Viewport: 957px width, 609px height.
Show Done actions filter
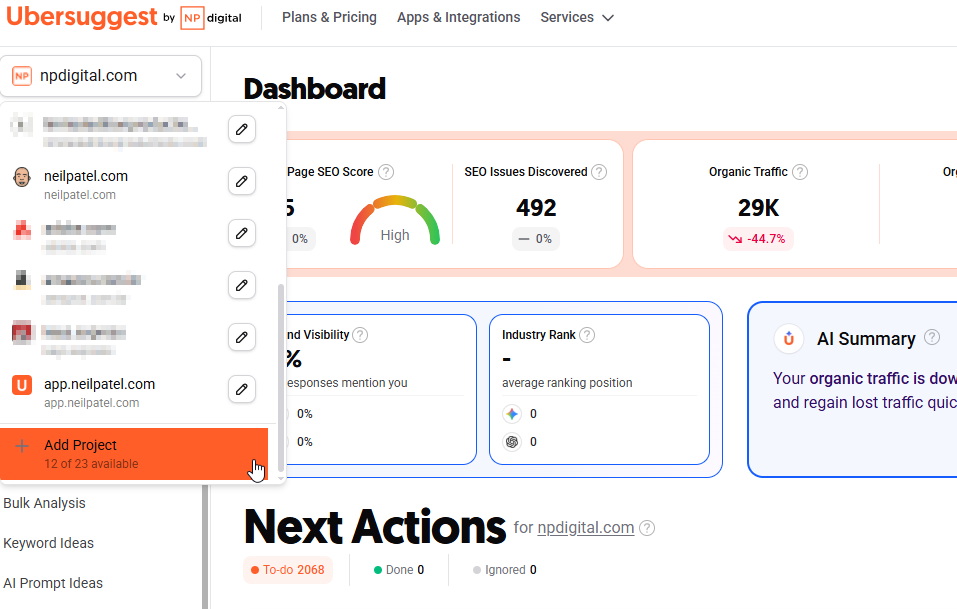[x=399, y=570]
